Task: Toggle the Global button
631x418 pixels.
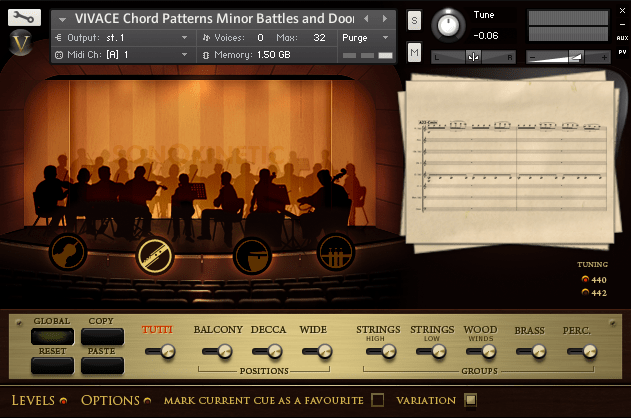Action: [52, 336]
